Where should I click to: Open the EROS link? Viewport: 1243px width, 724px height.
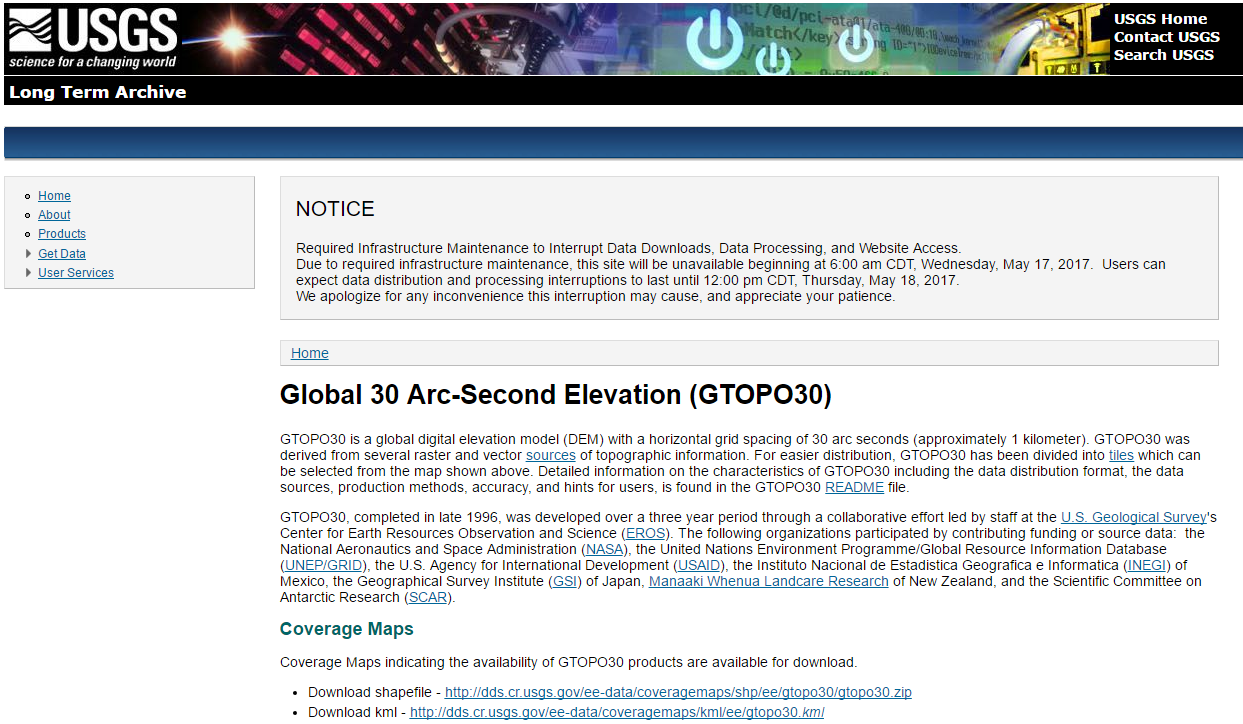pos(645,533)
